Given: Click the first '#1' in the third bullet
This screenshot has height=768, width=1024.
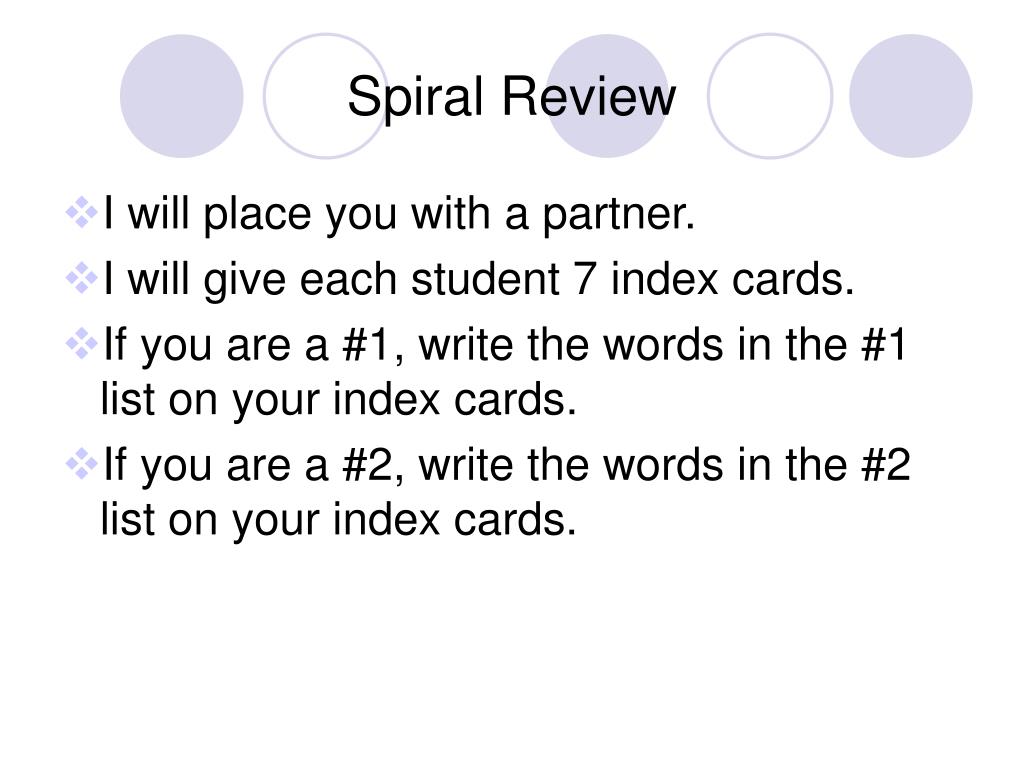Looking at the screenshot, I should (366, 344).
